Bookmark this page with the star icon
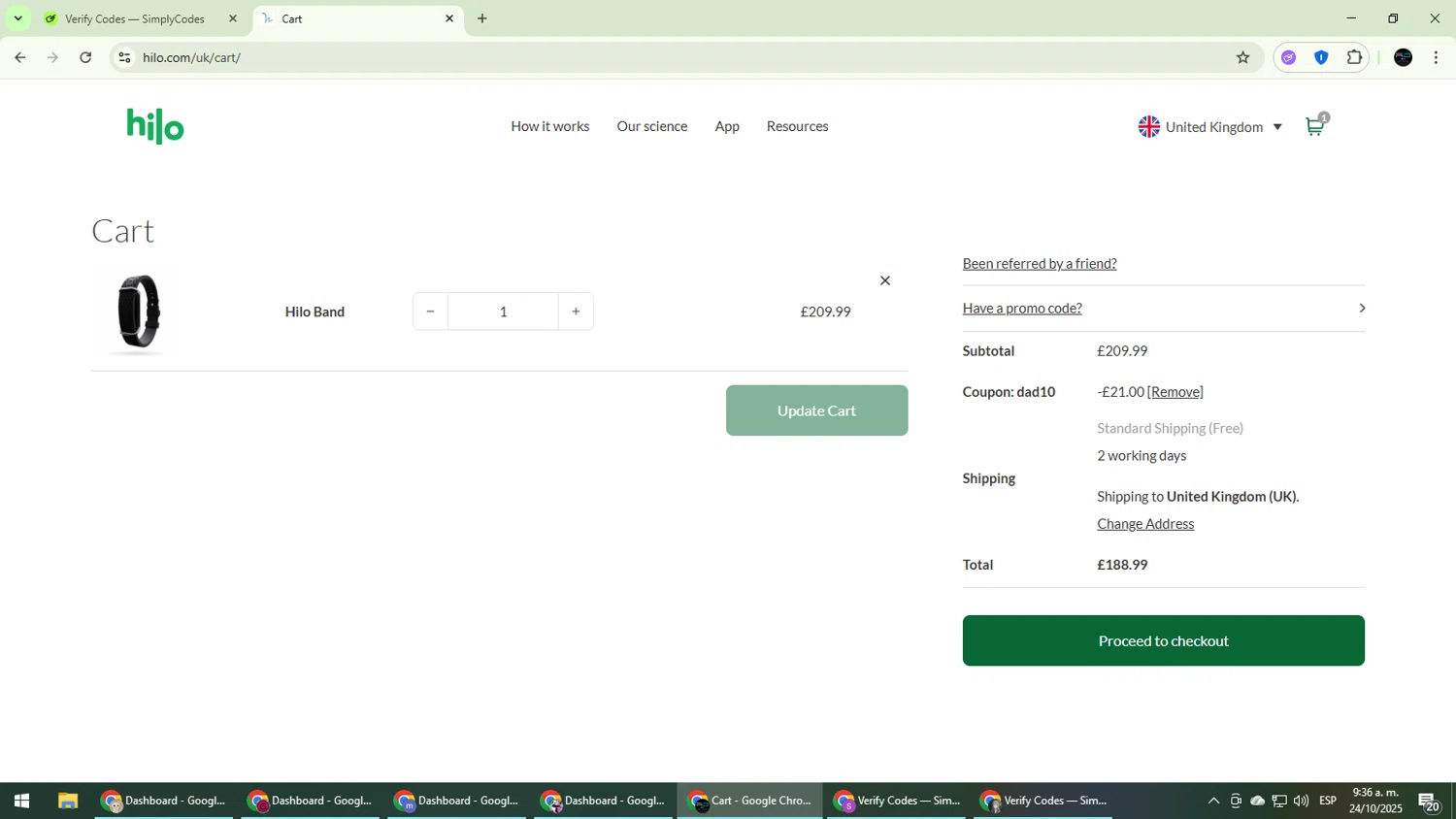1456x819 pixels. pyautogui.click(x=1242, y=57)
